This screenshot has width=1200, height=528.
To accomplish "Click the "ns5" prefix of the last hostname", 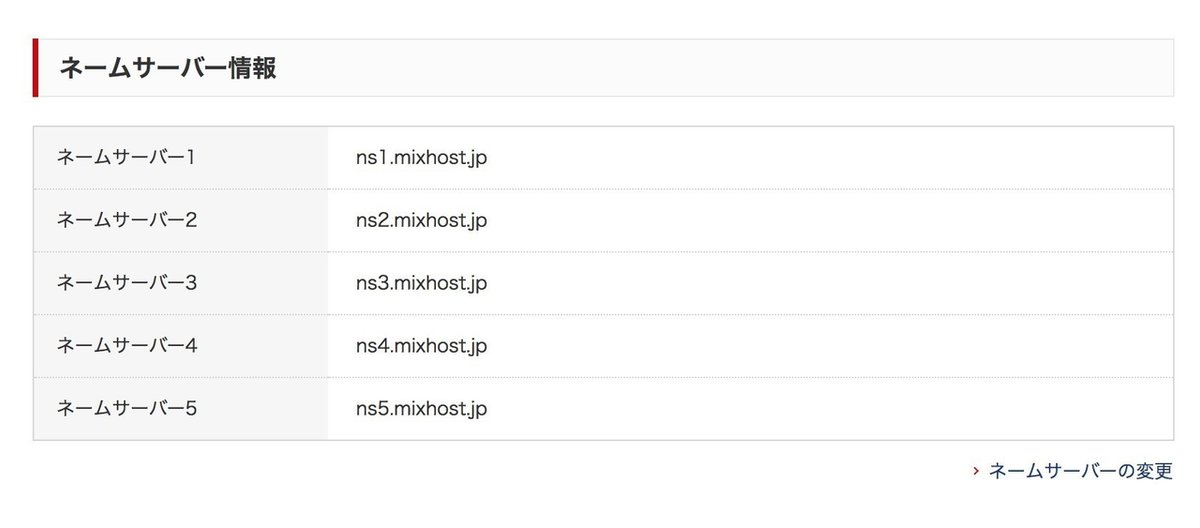I will 371,409.
